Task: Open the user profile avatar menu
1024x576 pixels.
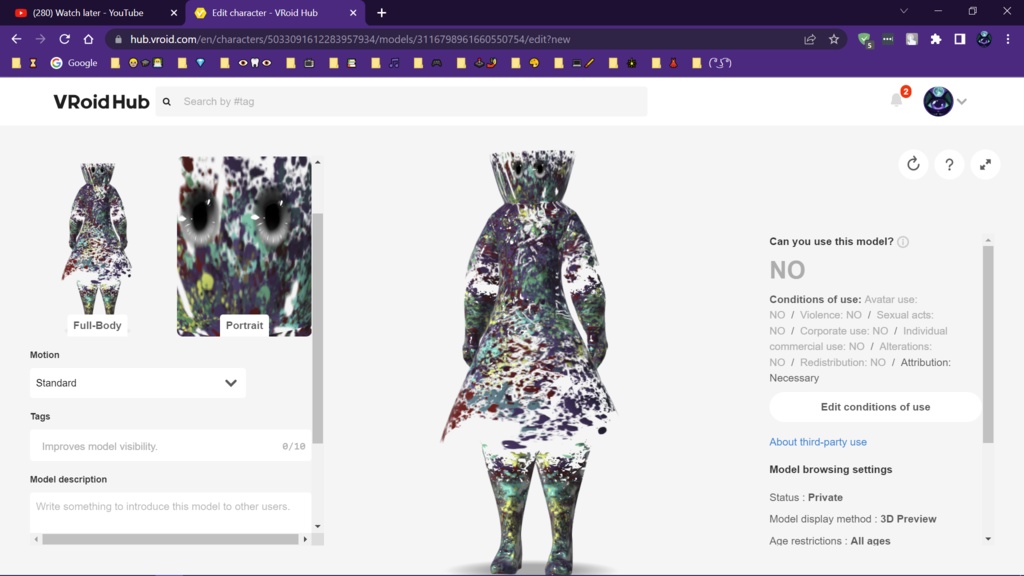Action: [938, 101]
